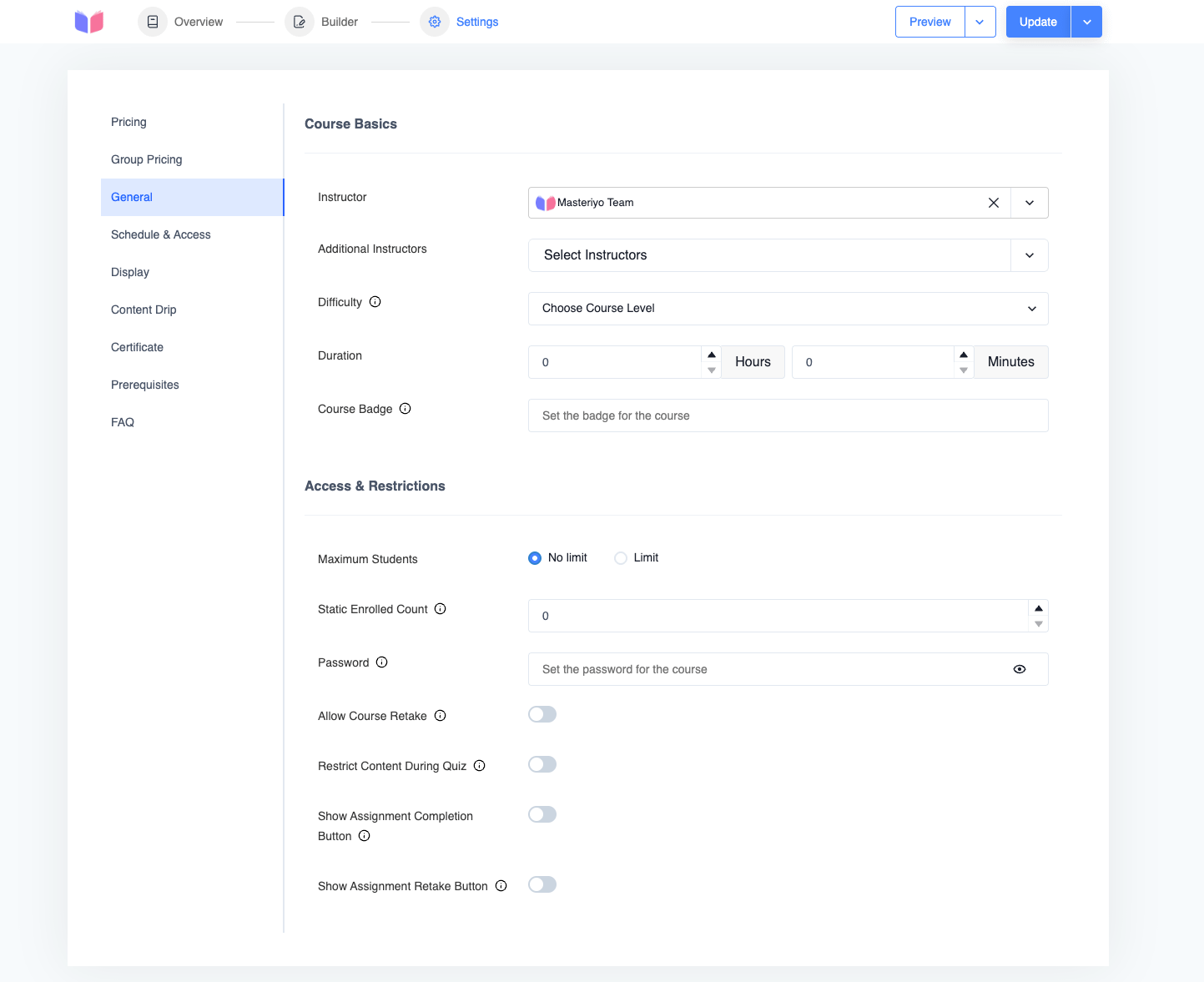Viewport: 1204px width, 982px height.
Task: Open the Choose Course Level dropdown
Action: click(788, 309)
